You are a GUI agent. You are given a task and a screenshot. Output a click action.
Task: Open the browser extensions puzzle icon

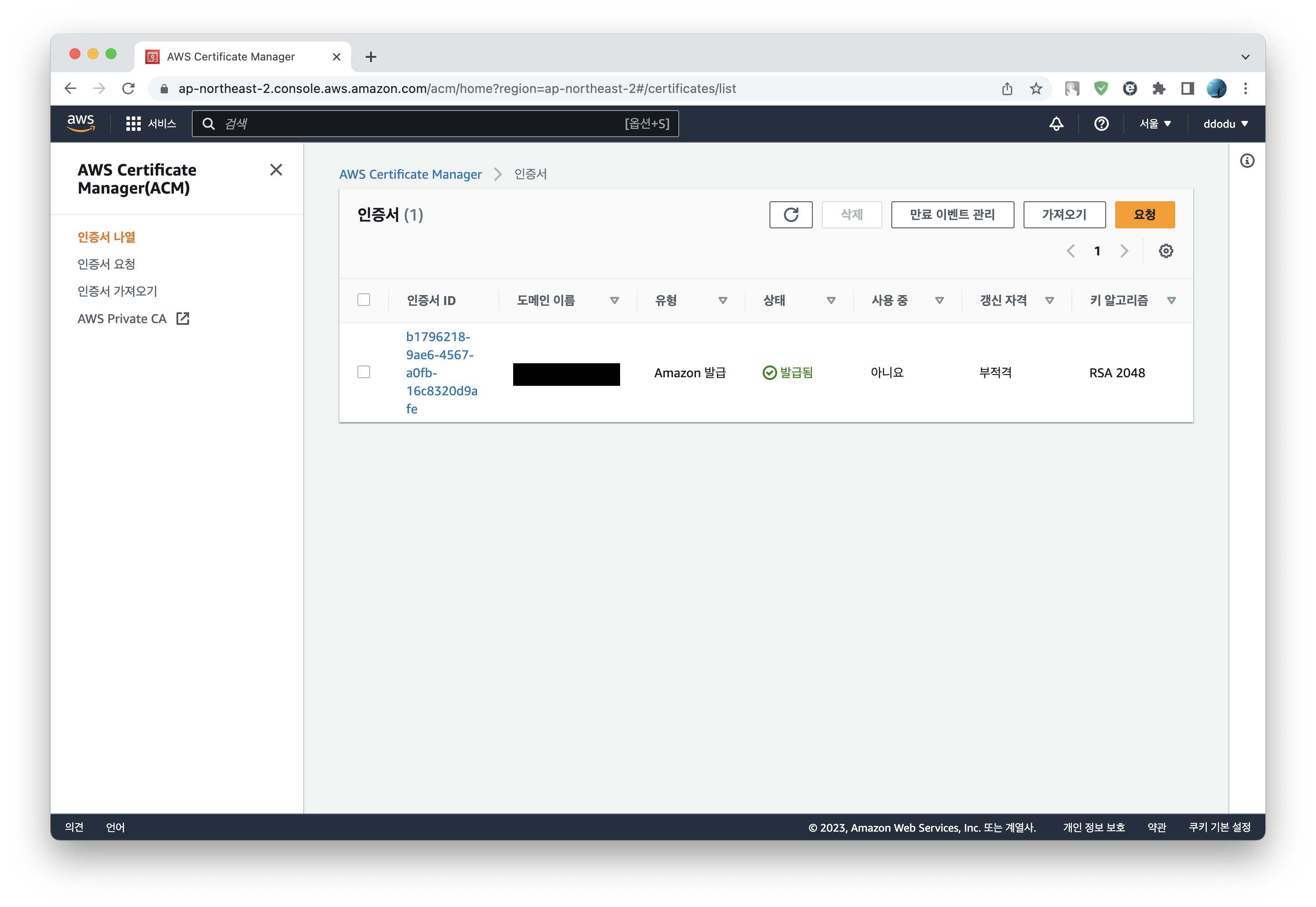[1158, 88]
